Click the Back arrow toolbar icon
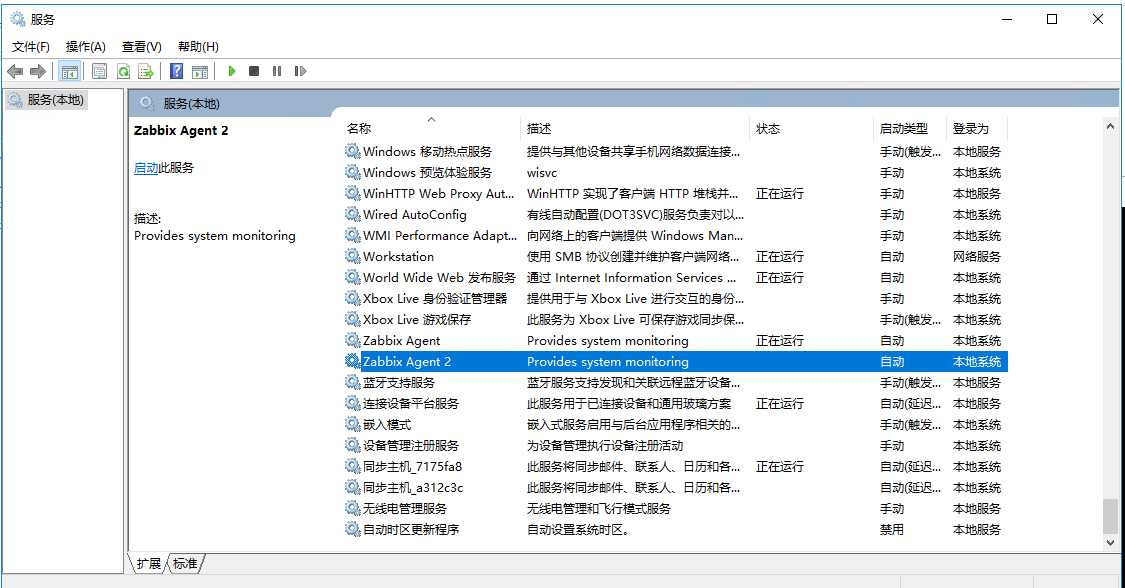Image resolution: width=1125 pixels, height=588 pixels. coord(15,71)
